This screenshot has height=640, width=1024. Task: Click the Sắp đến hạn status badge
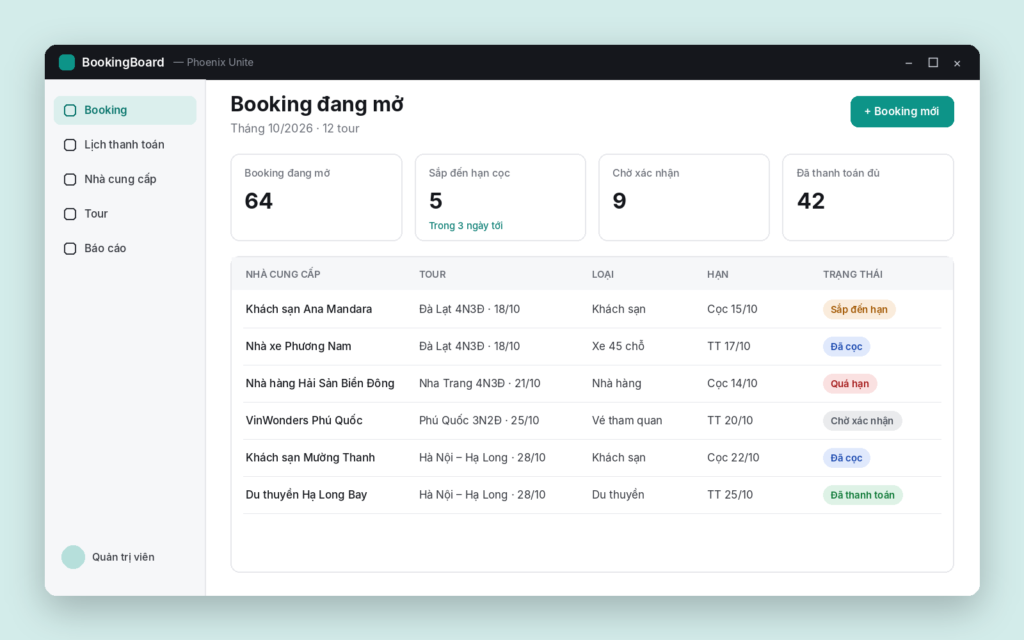click(x=859, y=310)
